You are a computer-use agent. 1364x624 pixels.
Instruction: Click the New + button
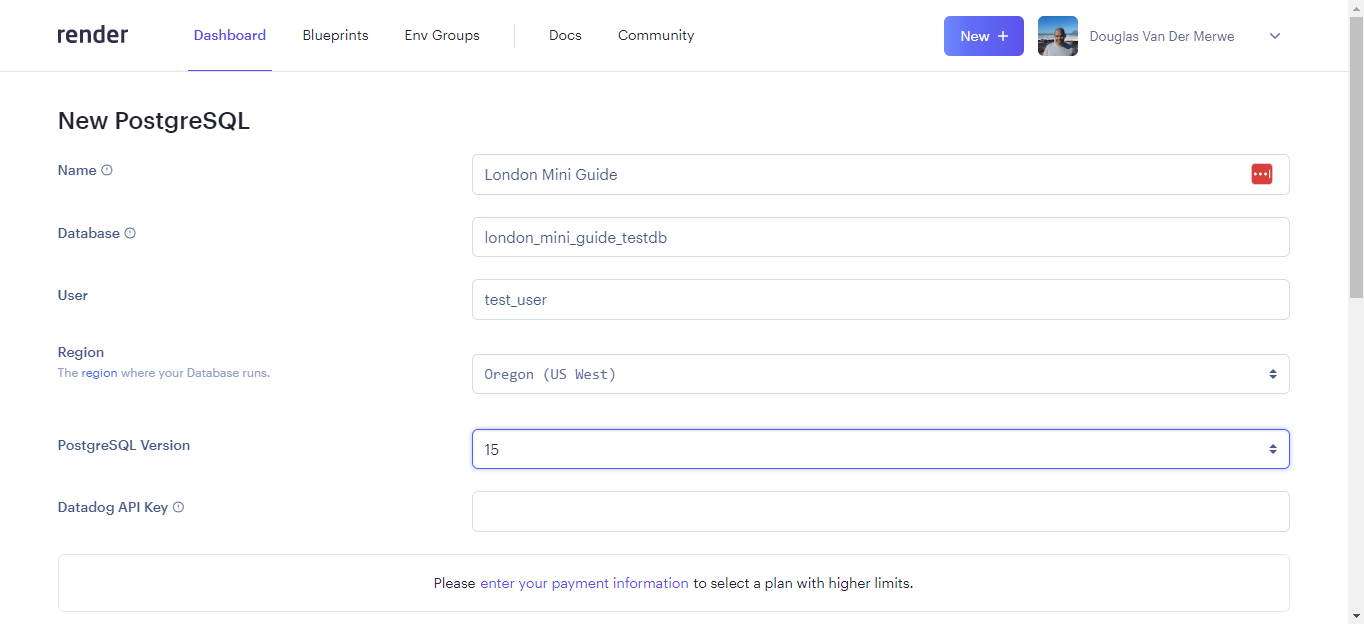pyautogui.click(x=983, y=35)
